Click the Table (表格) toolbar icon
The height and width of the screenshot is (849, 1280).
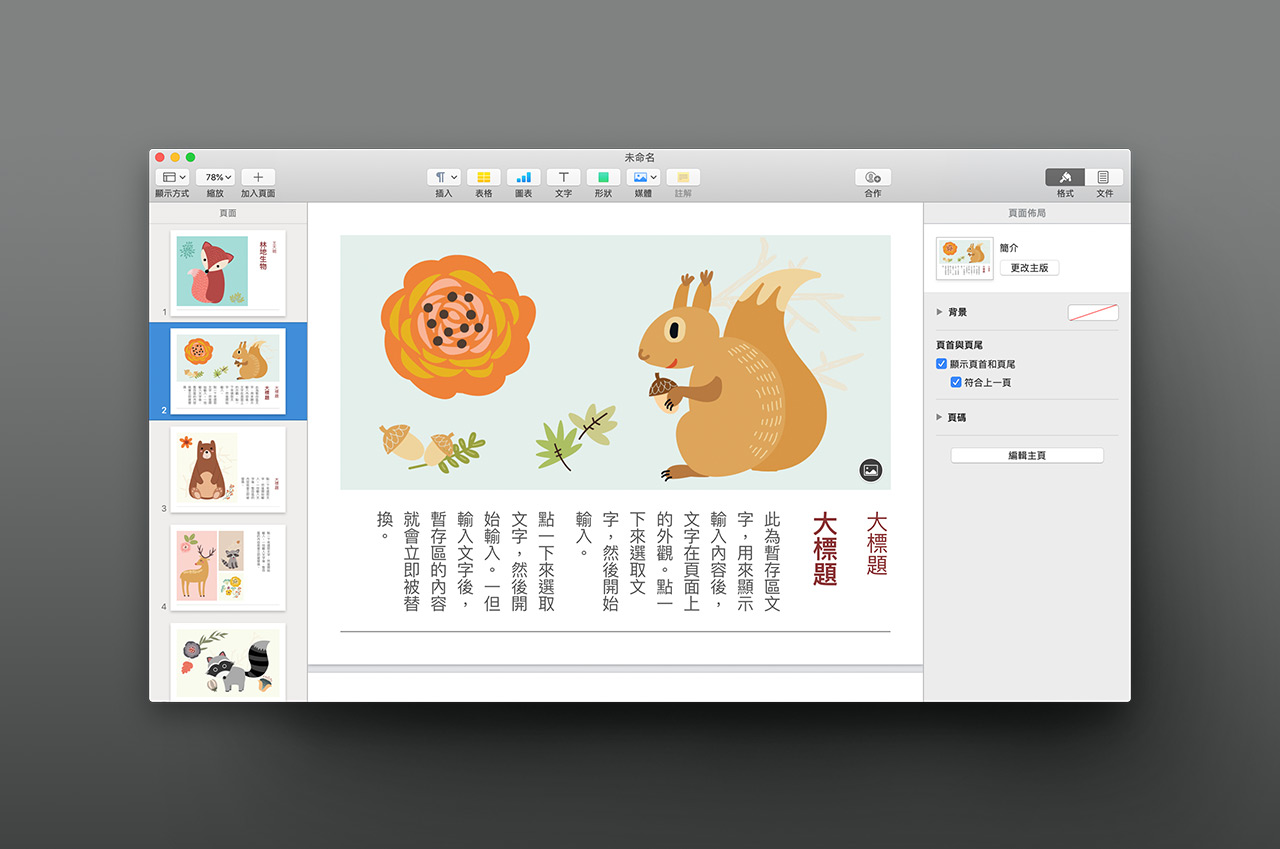(483, 177)
